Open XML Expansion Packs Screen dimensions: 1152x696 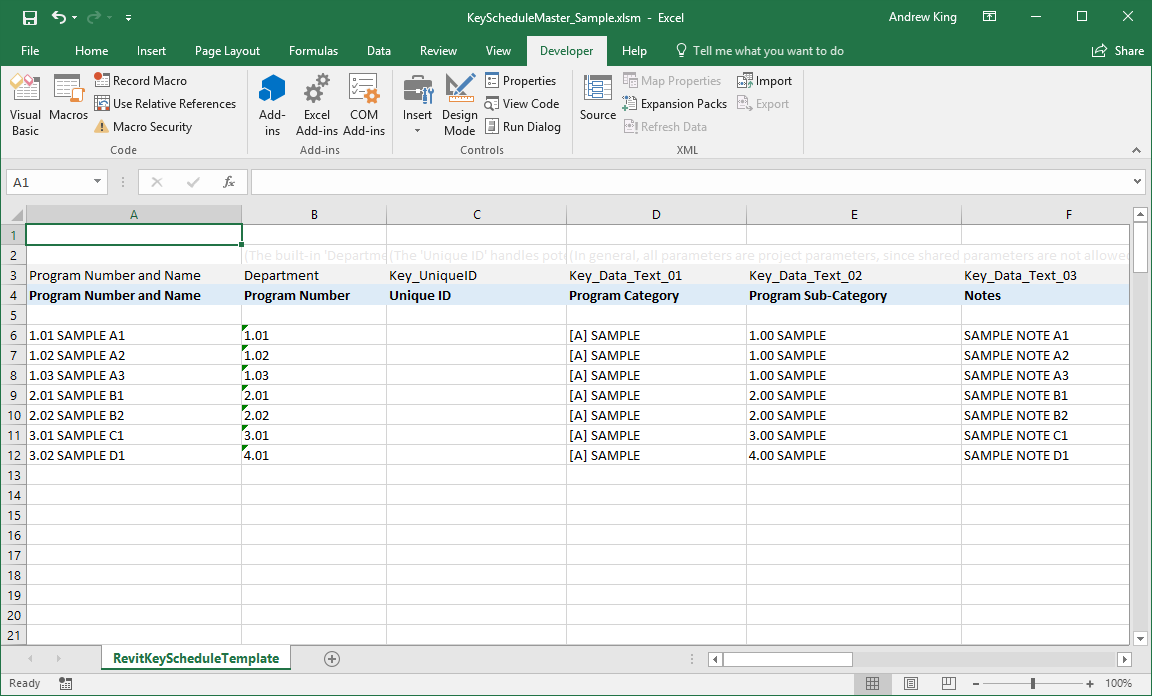click(674, 104)
